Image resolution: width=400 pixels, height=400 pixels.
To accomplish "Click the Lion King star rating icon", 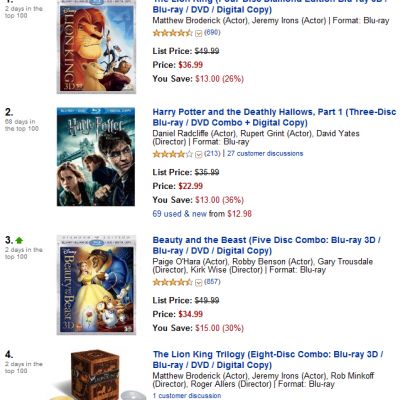I will [x=172, y=33].
